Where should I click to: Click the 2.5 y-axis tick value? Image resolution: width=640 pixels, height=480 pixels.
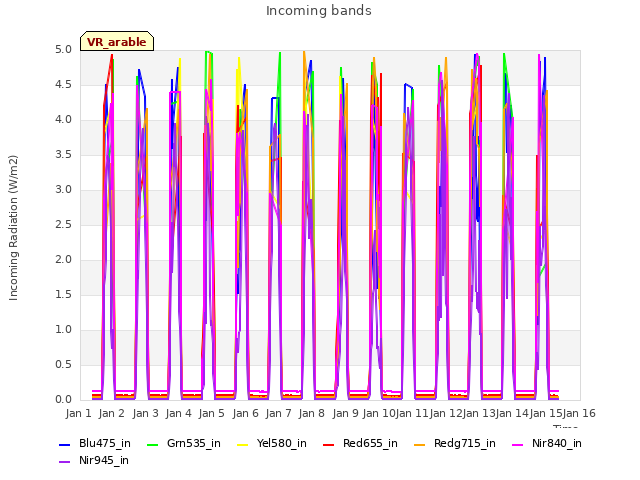(63, 225)
